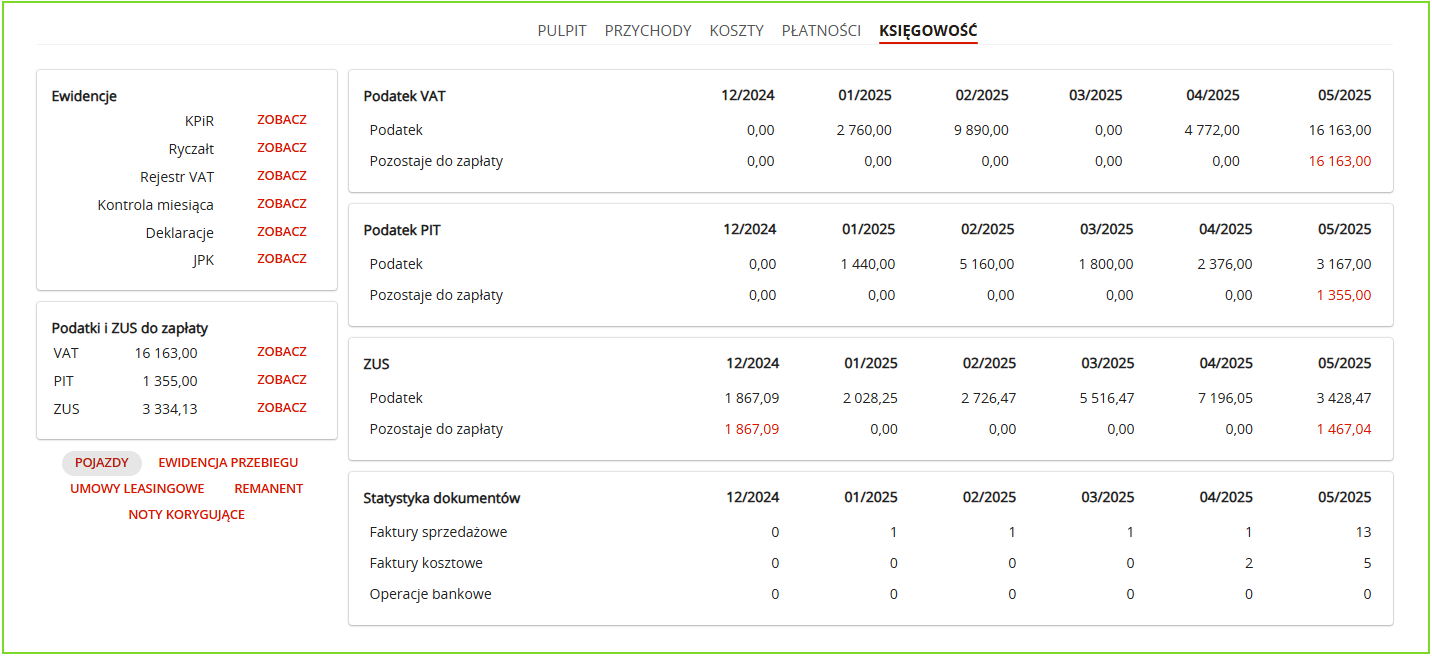
Task: Click the Kontrola miesiąca label
Action: tap(155, 205)
